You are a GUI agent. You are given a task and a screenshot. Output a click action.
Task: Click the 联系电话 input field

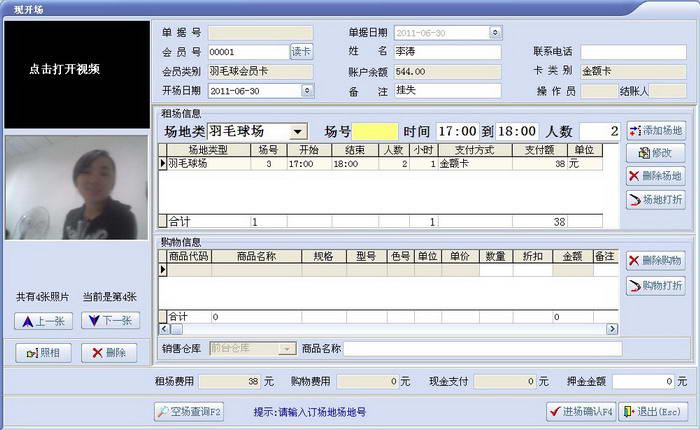pyautogui.click(x=633, y=52)
